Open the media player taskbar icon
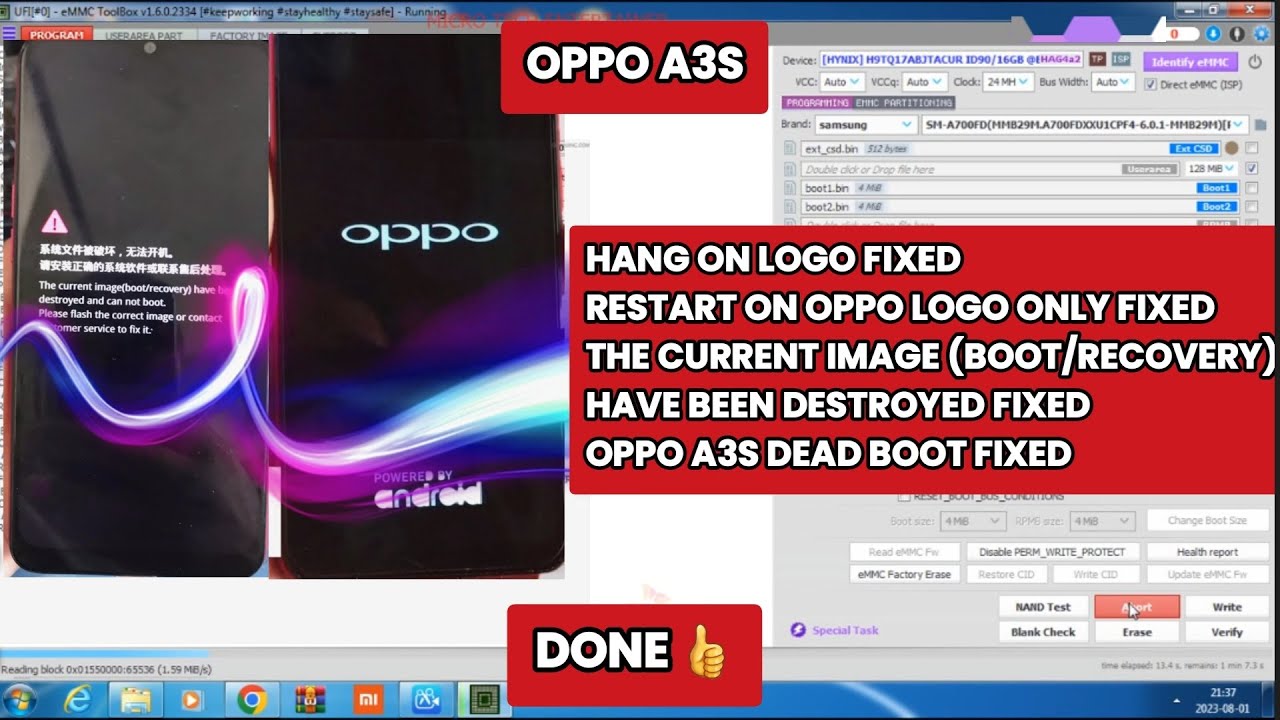 tap(192, 700)
